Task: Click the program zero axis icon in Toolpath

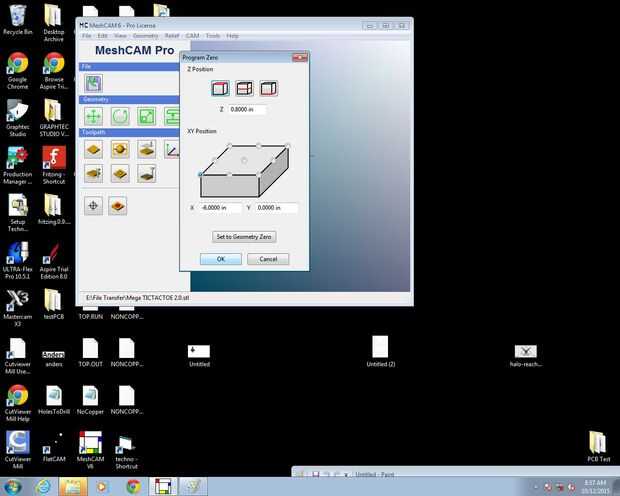Action: 172,150
